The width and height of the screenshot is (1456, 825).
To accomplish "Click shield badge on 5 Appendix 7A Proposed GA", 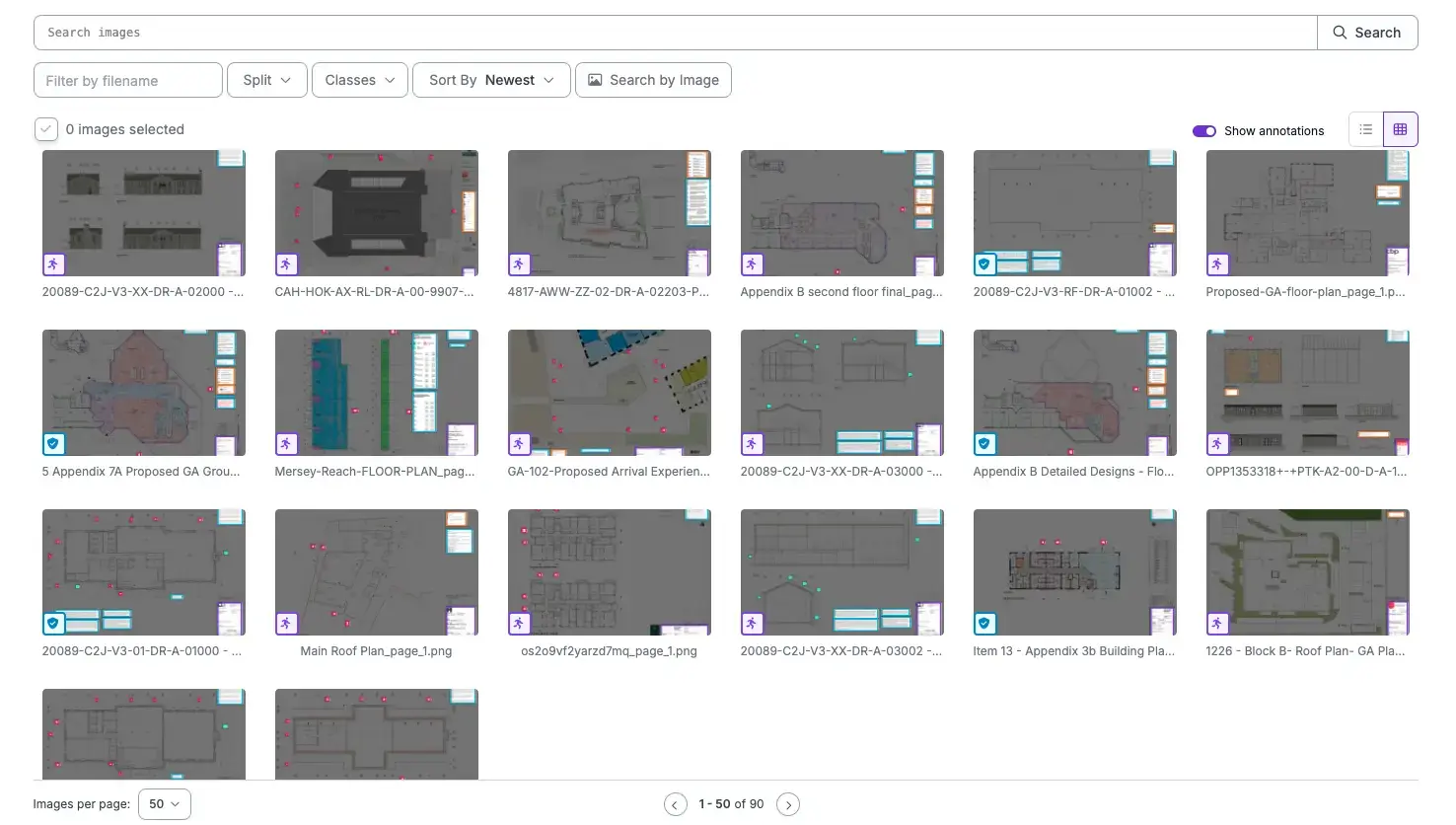I will point(54,444).
